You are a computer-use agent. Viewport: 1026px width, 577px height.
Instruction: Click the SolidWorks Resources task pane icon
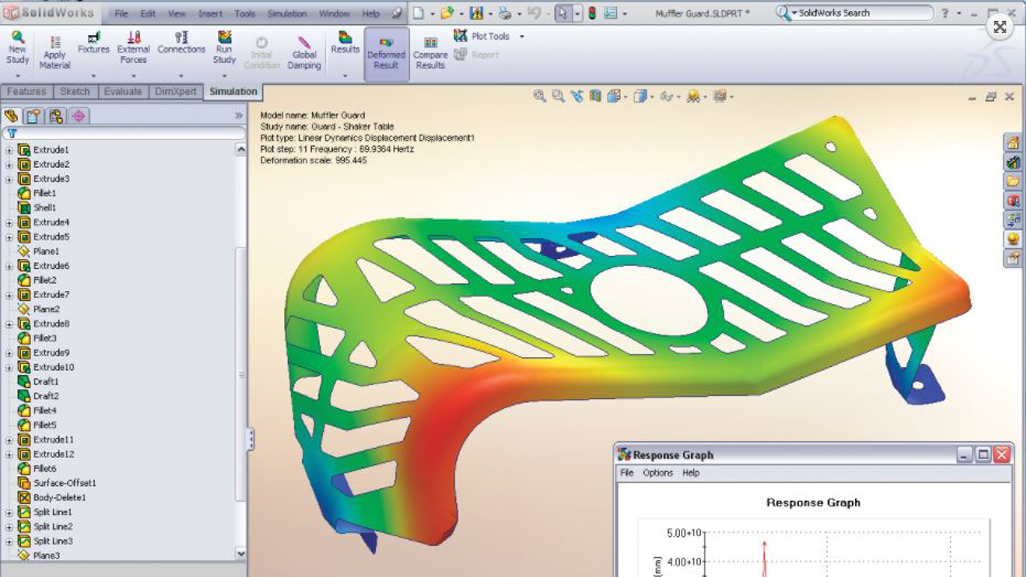tap(1013, 142)
